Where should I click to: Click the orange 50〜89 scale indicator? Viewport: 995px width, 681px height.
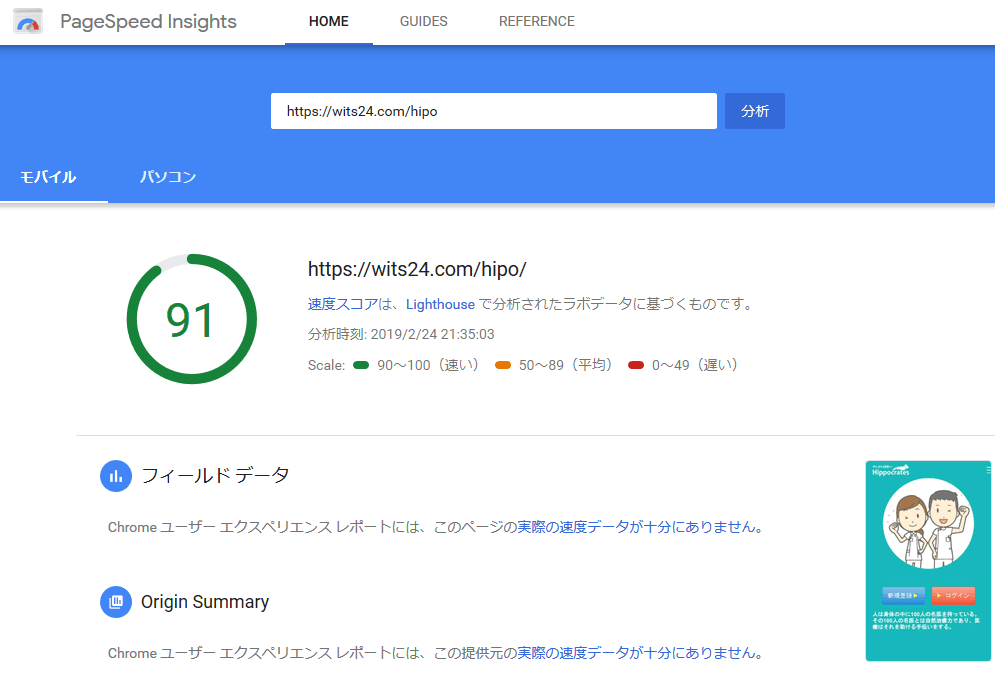tap(503, 365)
